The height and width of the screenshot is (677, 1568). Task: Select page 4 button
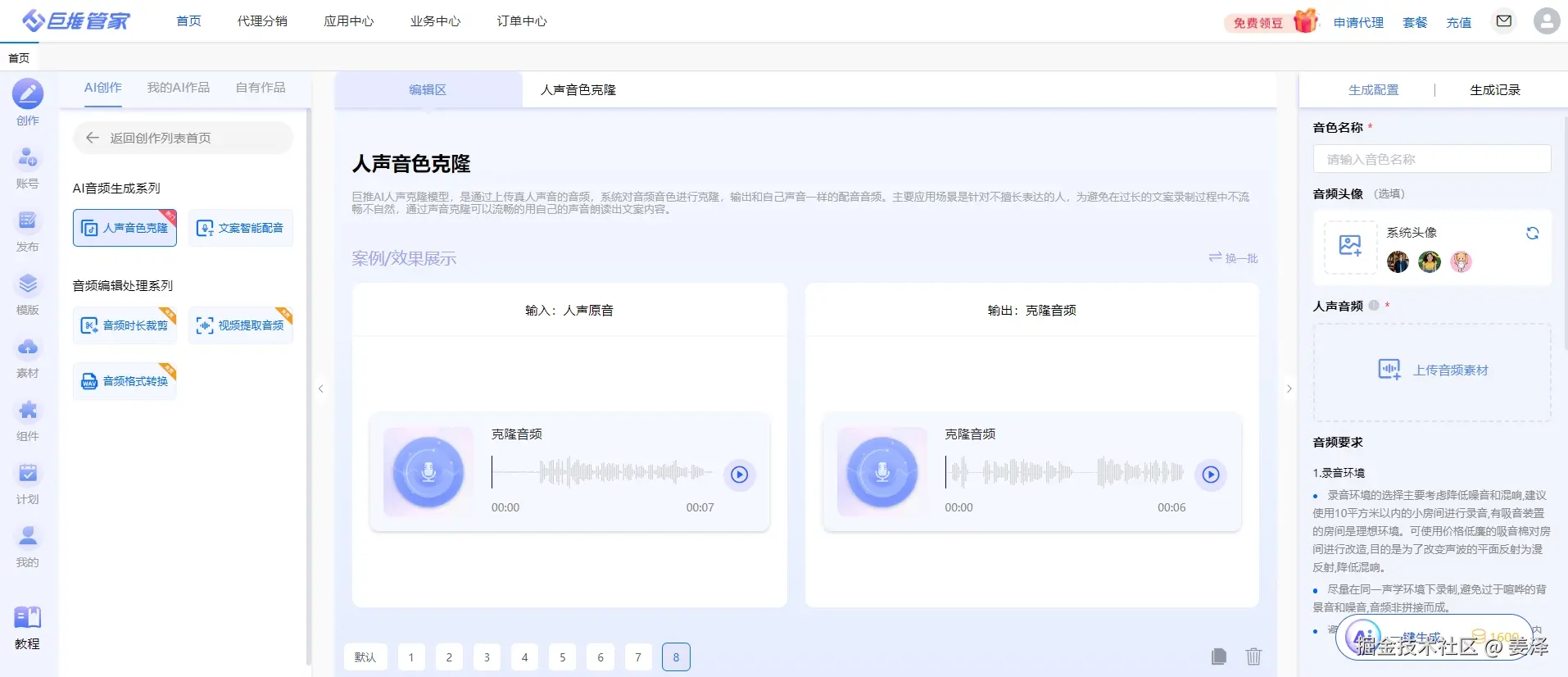click(x=524, y=657)
